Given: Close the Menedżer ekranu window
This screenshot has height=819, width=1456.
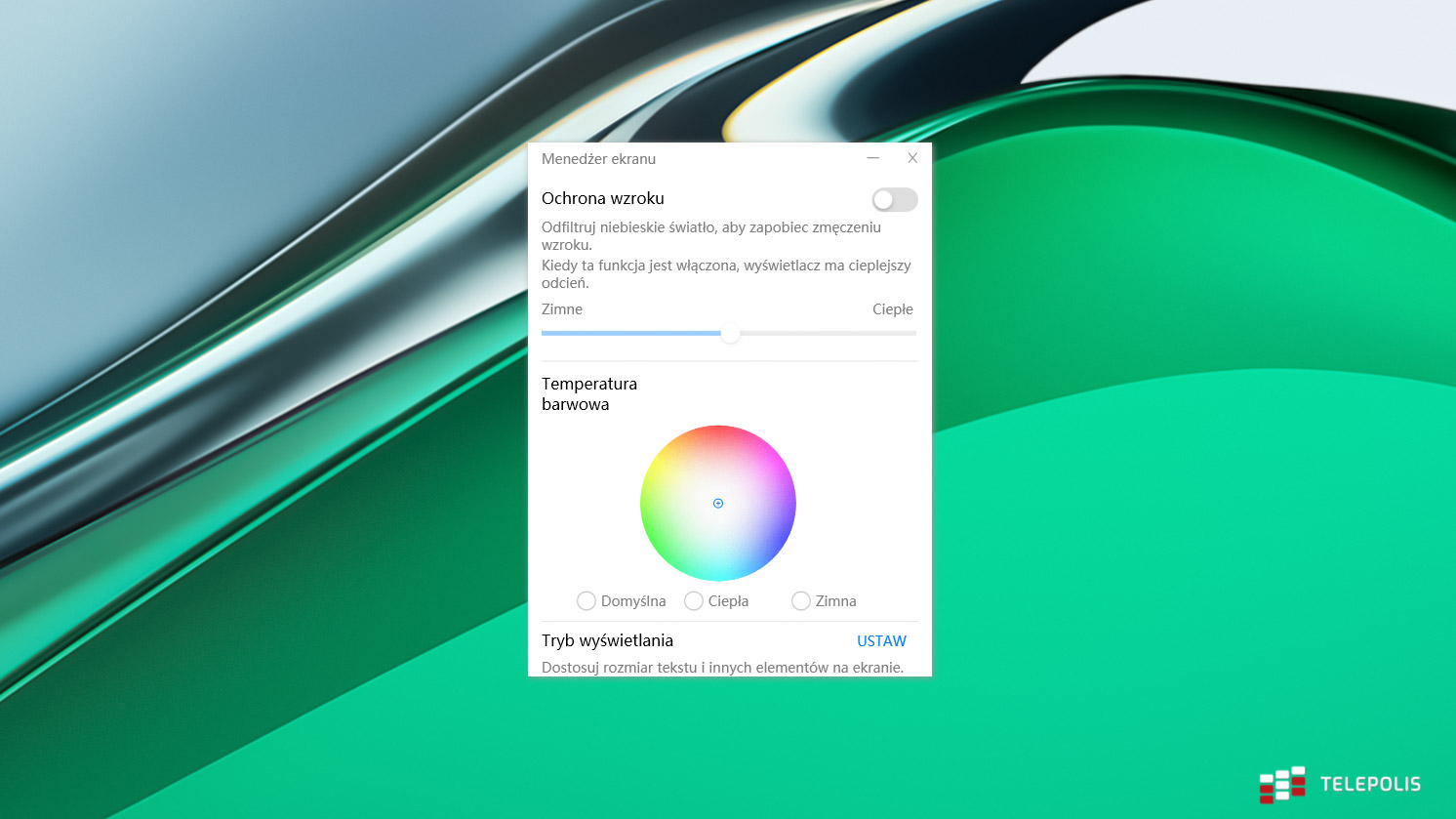Looking at the screenshot, I should (x=912, y=158).
